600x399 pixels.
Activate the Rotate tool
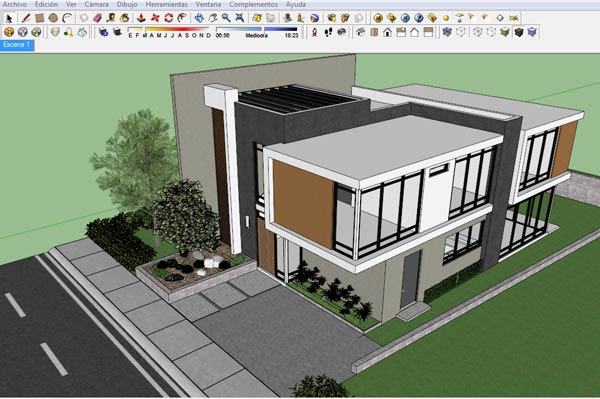coord(169,18)
